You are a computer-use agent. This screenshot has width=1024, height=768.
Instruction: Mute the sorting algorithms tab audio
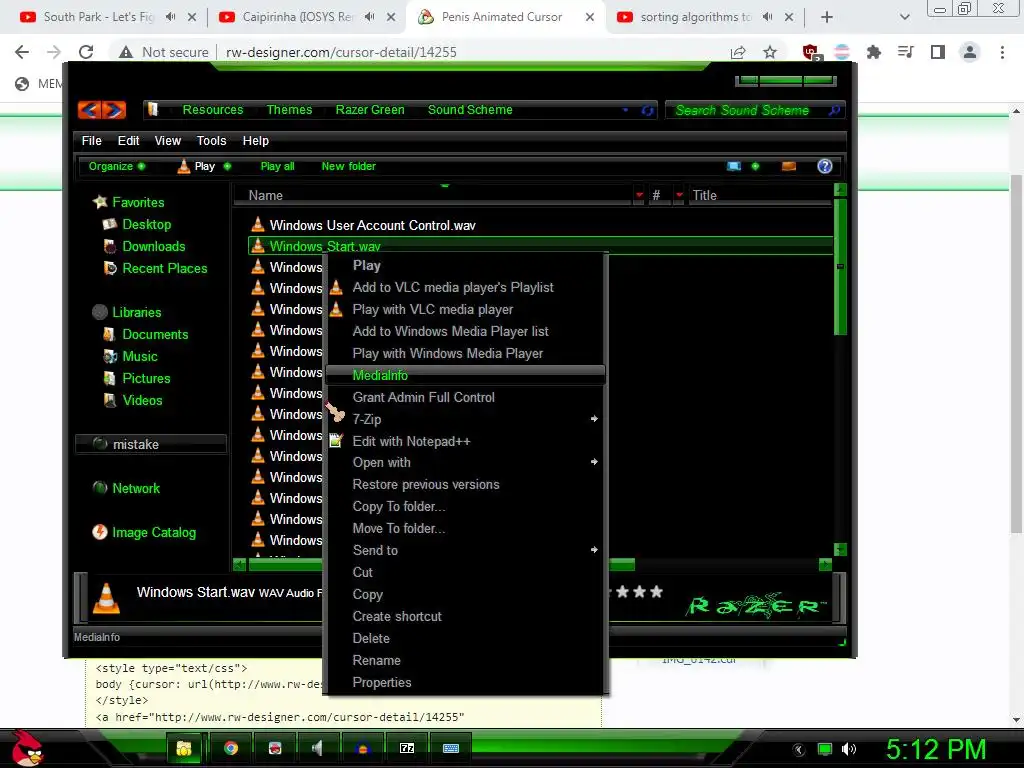(x=767, y=17)
